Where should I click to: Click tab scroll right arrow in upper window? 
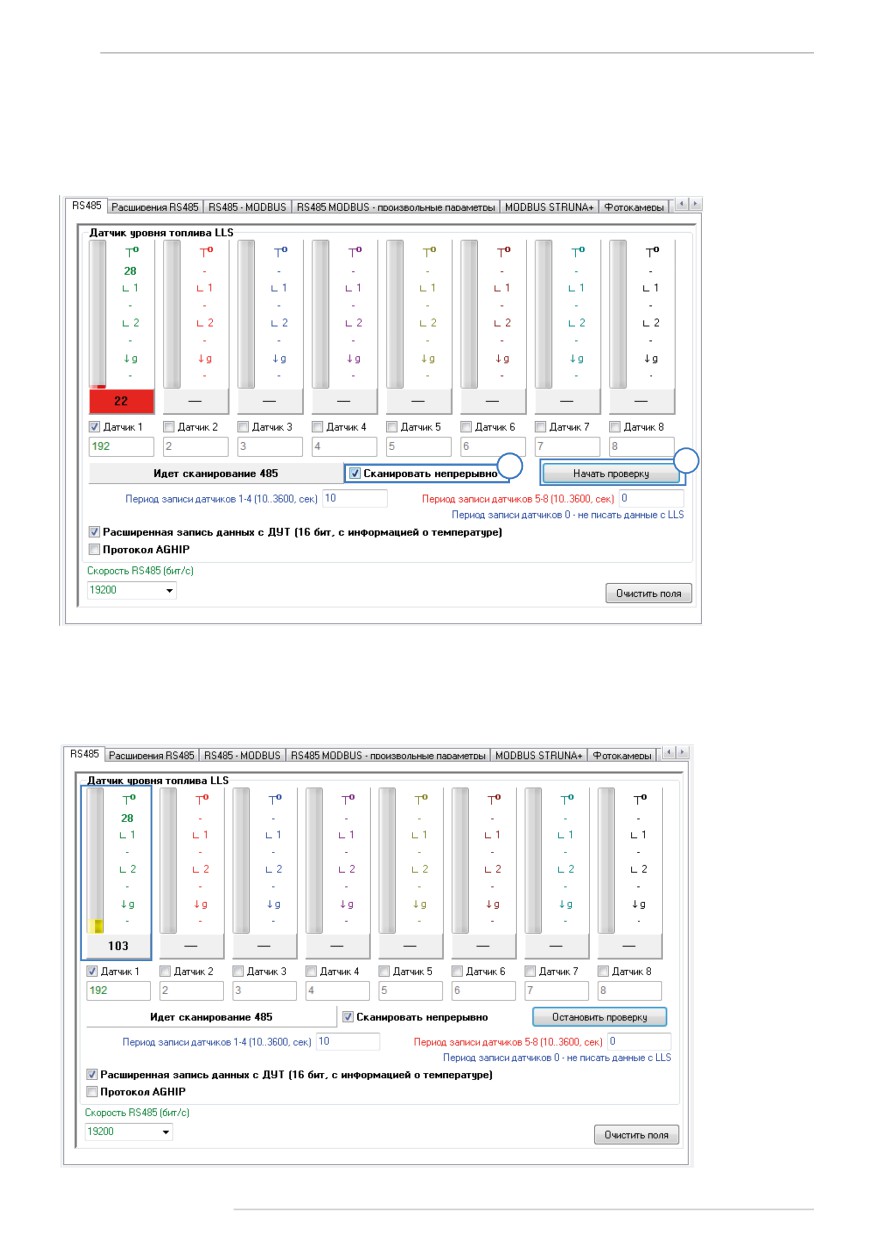click(x=696, y=203)
